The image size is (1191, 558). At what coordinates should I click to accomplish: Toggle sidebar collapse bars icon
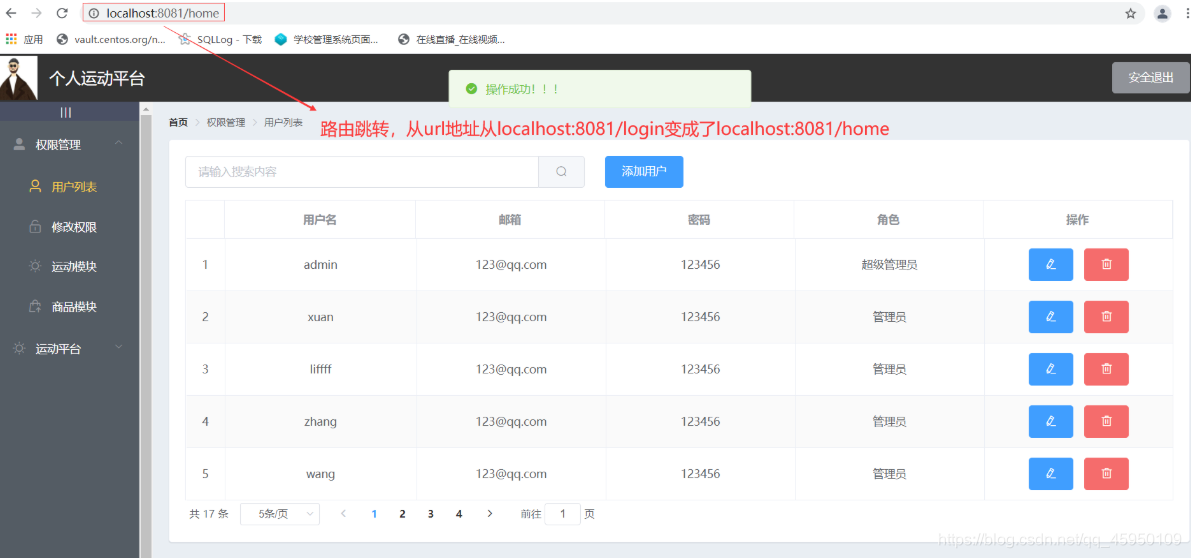pos(66,112)
